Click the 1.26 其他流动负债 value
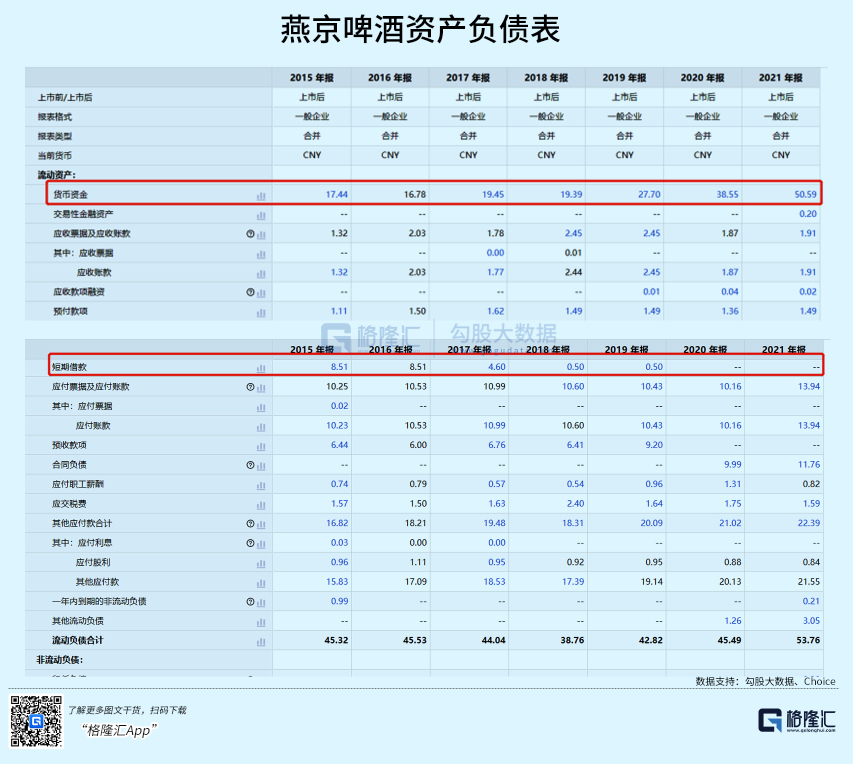The height and width of the screenshot is (764, 853). 733,621
